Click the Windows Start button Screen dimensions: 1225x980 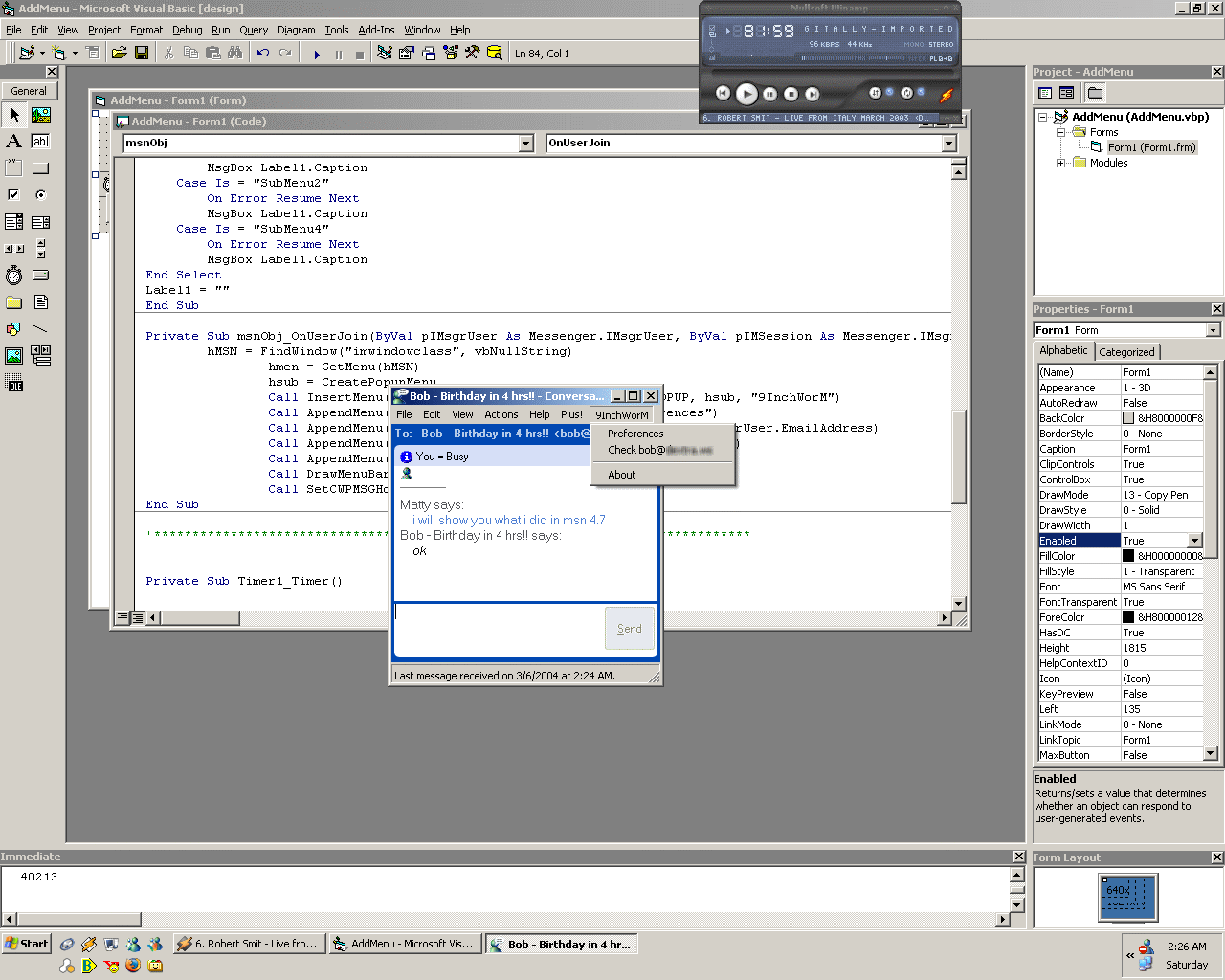(27, 944)
